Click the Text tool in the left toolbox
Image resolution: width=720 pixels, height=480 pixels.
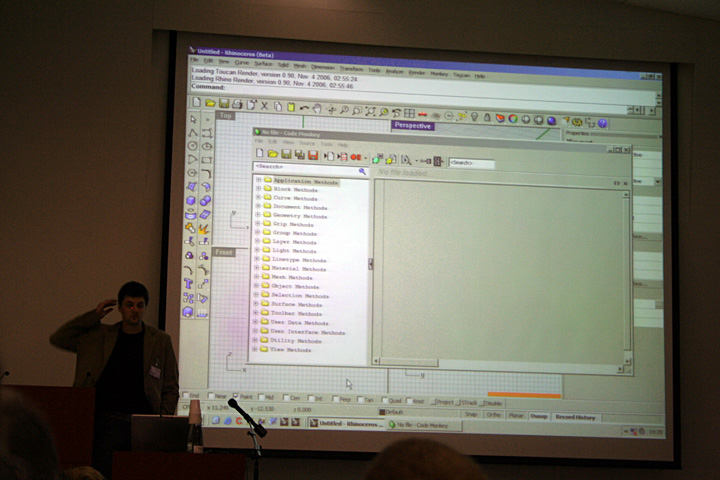tap(189, 283)
